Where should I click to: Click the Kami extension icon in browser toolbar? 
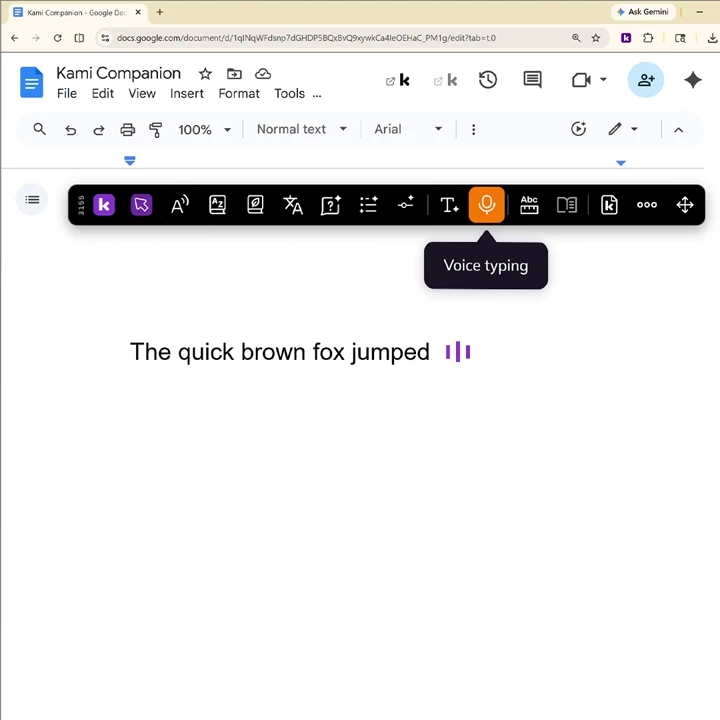click(x=626, y=38)
